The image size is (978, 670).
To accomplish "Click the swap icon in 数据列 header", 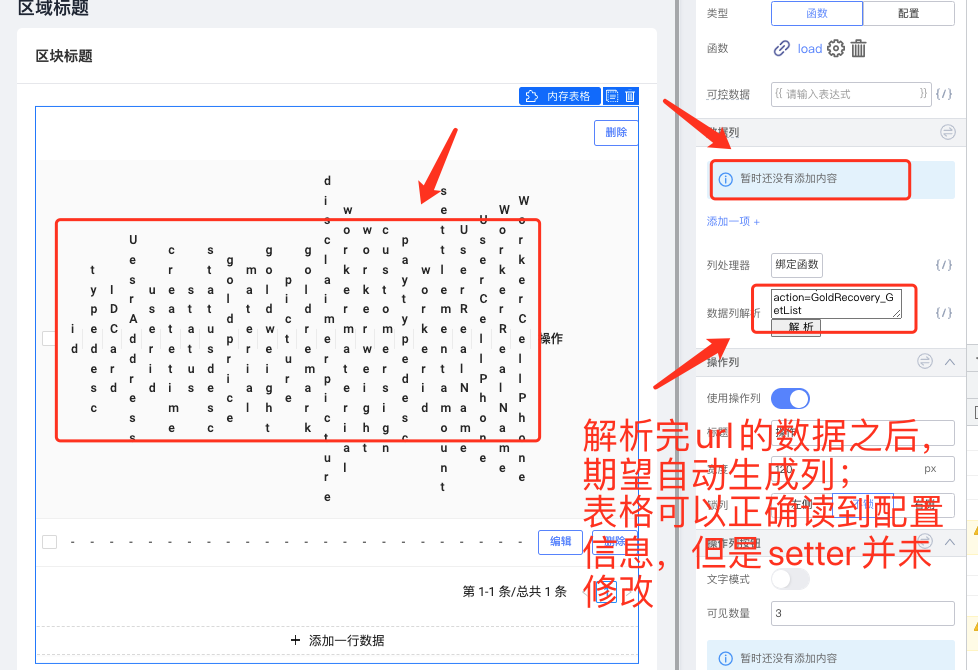I will coord(947,132).
